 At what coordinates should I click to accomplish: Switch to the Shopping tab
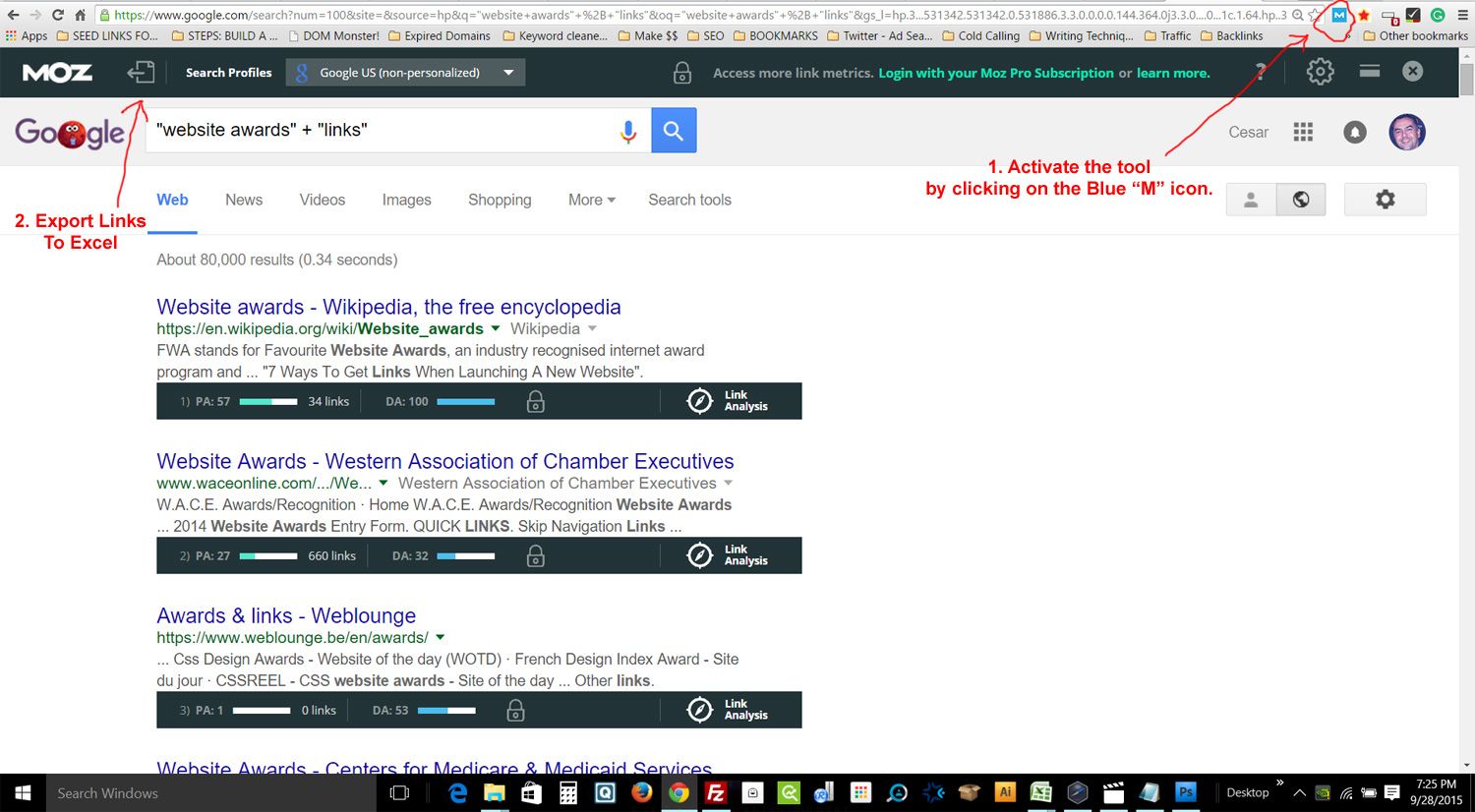coord(500,200)
